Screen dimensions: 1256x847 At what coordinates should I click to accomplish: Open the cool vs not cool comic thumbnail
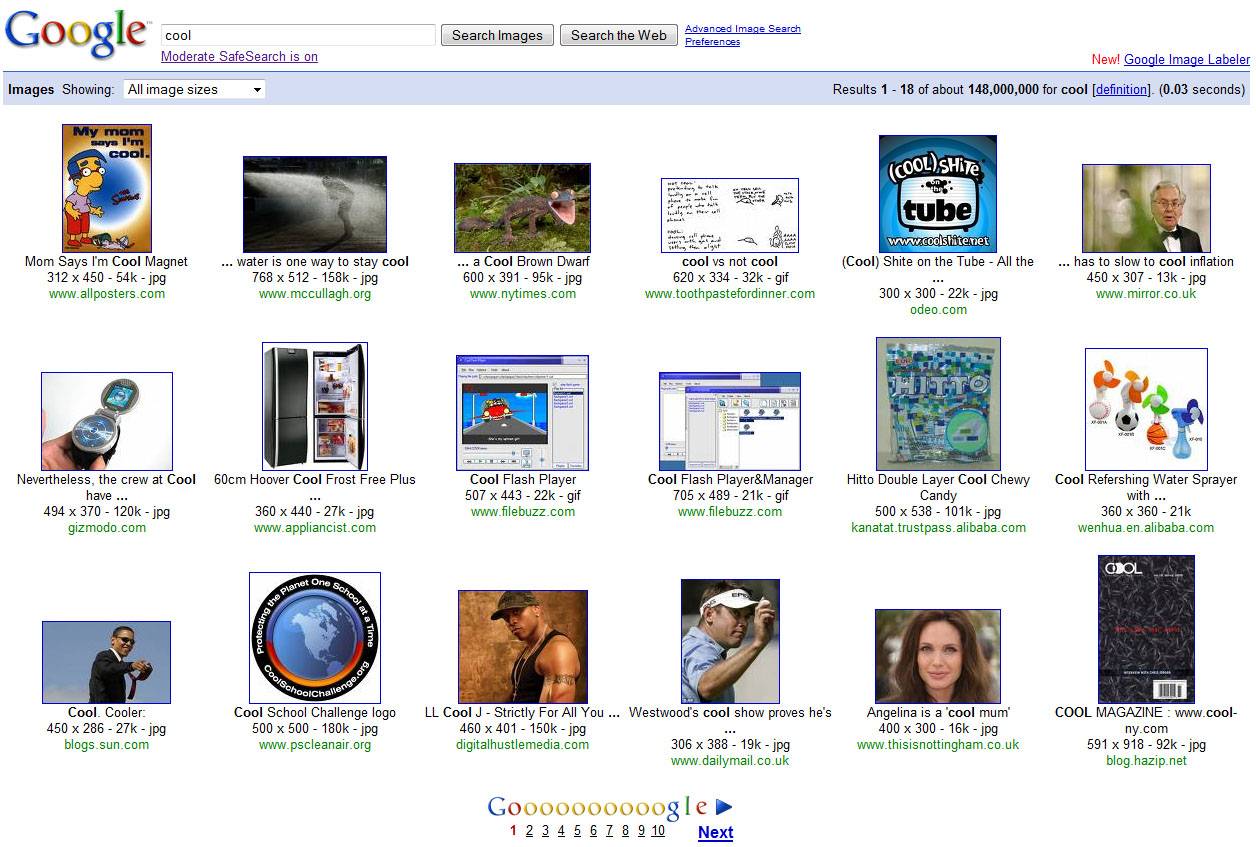730,215
